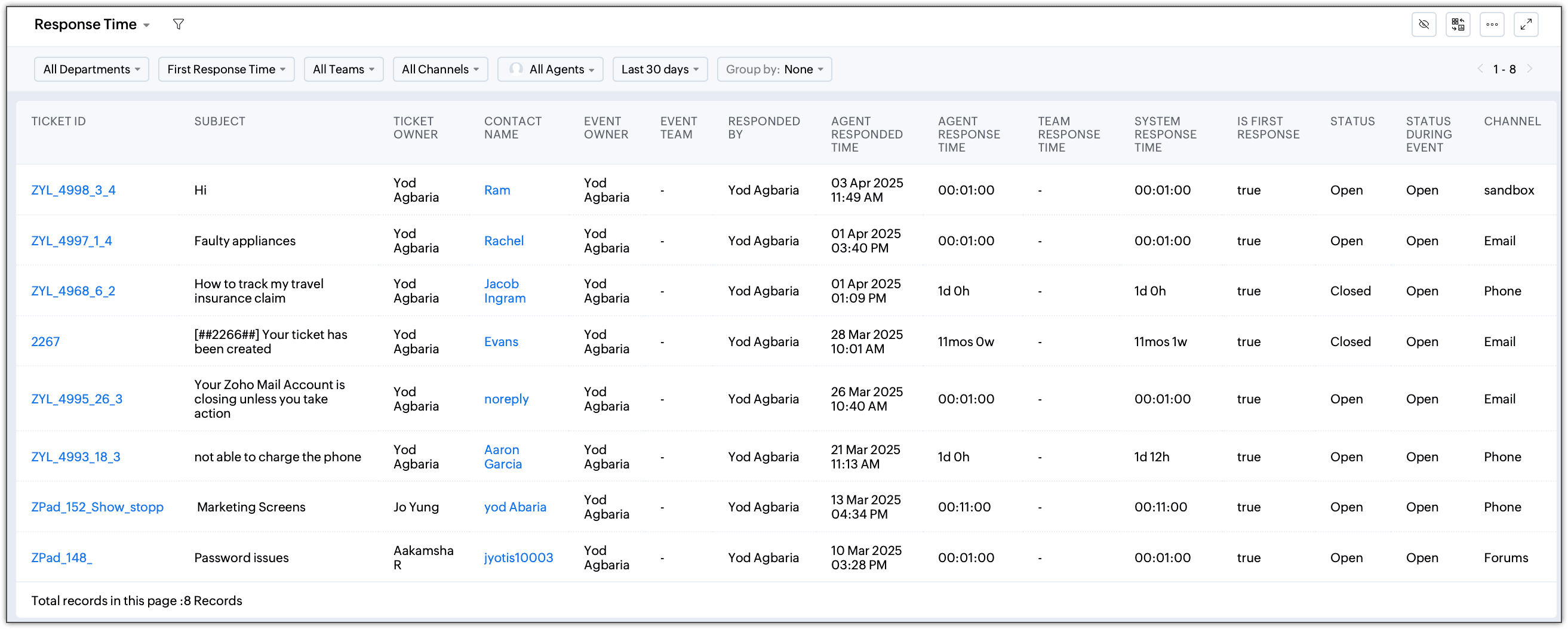The width and height of the screenshot is (1568, 629).
Task: Click the filter funnel icon
Action: [x=178, y=24]
